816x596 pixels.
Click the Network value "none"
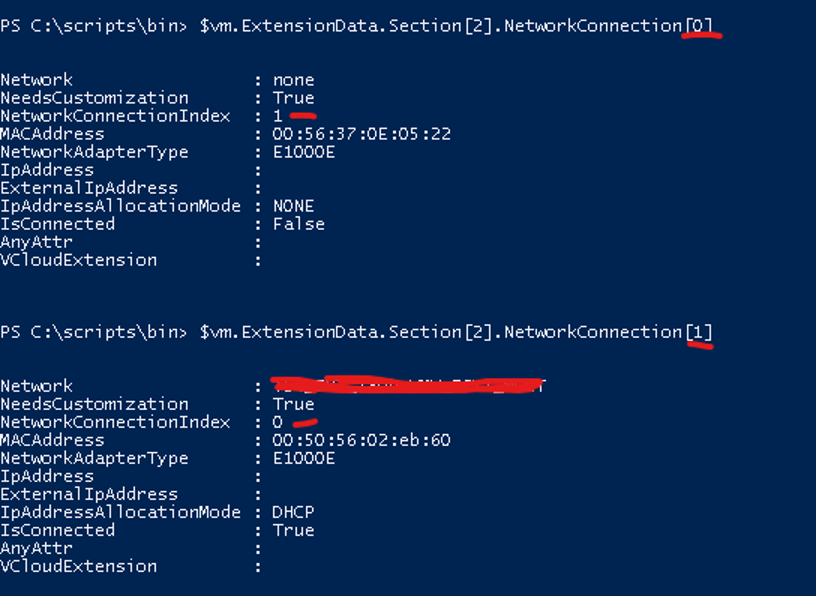pyautogui.click(x=293, y=80)
